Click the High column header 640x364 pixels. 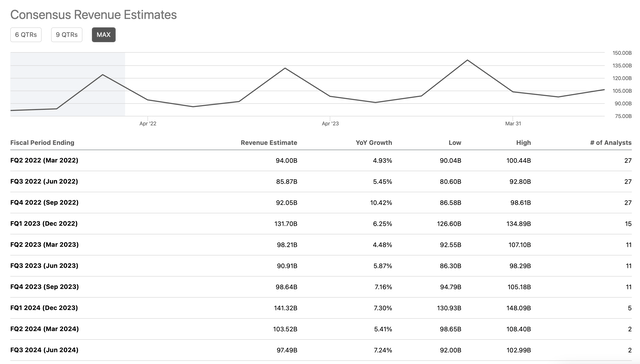coord(523,142)
